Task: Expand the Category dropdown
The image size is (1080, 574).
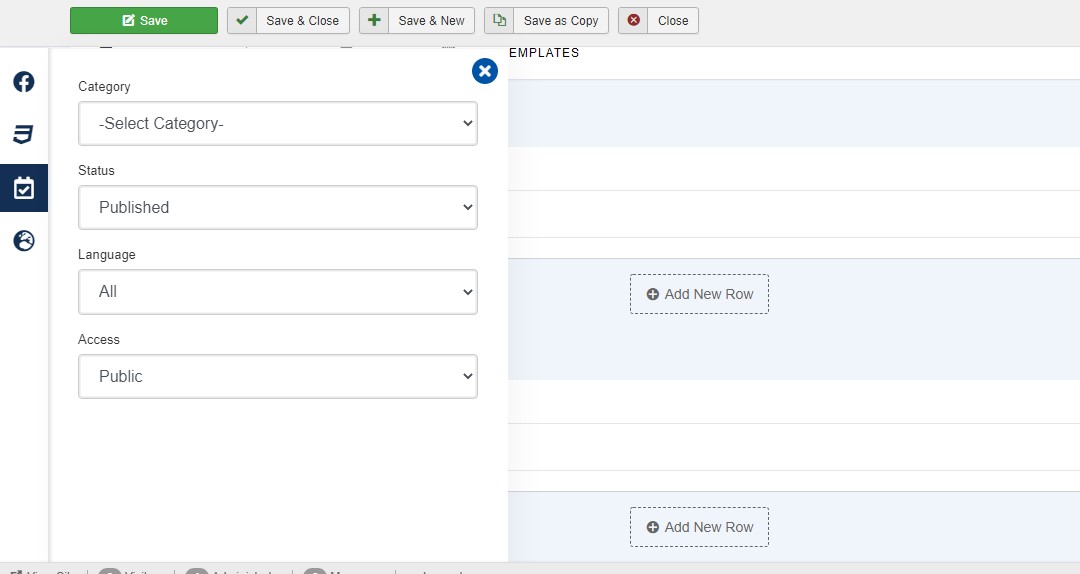Action: pos(278,124)
